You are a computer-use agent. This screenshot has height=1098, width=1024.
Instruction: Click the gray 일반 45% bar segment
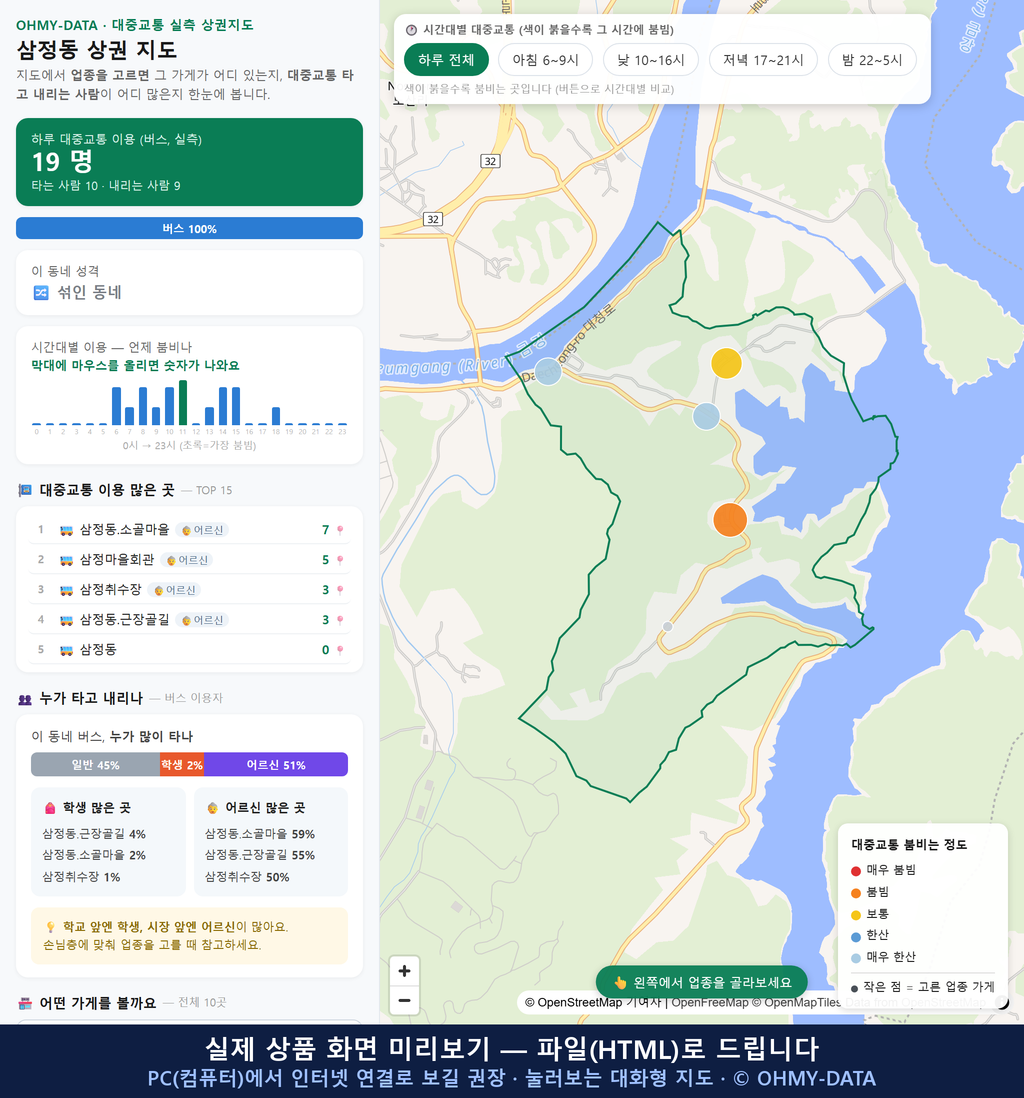(95, 765)
